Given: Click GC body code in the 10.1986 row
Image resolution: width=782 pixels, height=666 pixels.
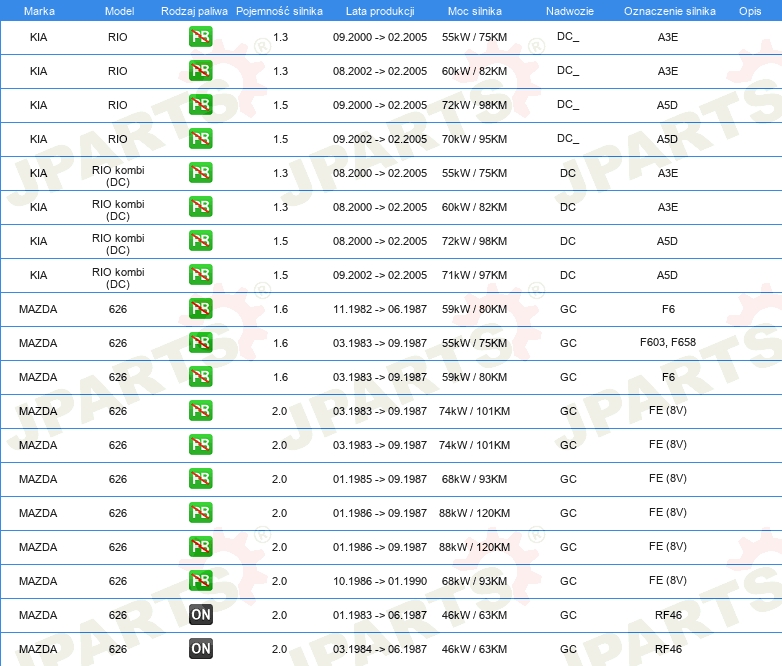Looking at the screenshot, I should (568, 581).
